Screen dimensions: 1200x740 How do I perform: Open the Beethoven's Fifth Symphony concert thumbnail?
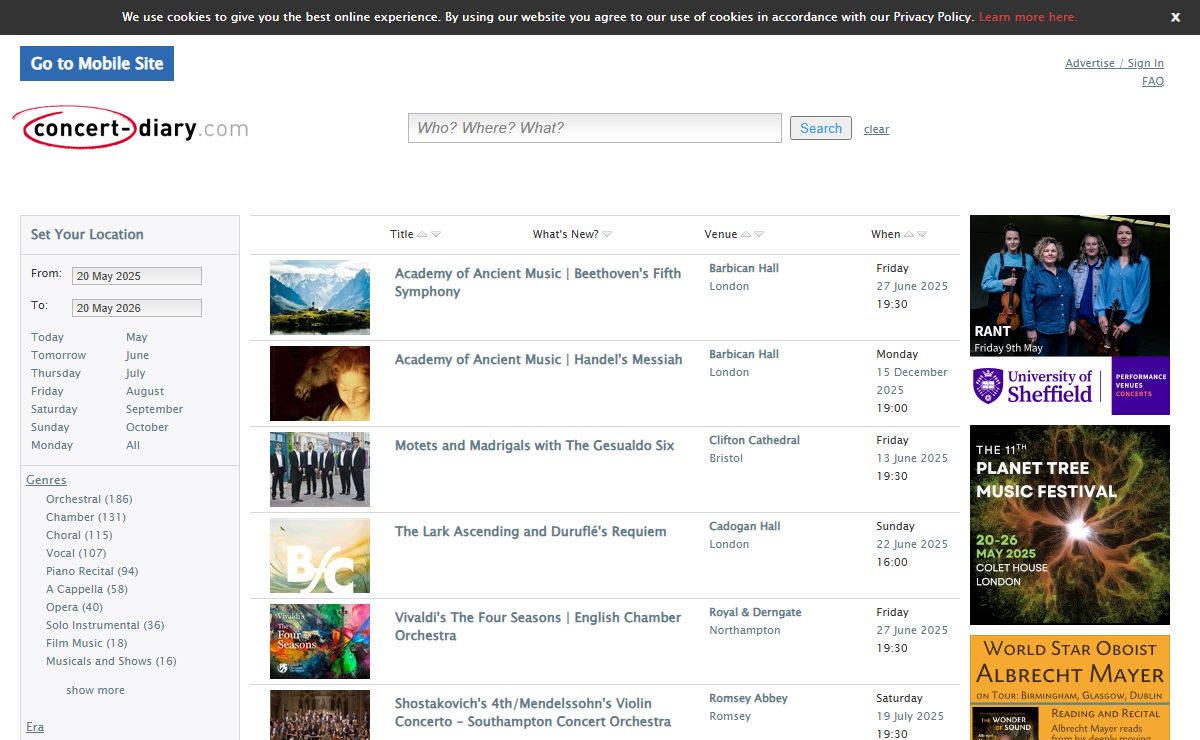click(x=320, y=297)
